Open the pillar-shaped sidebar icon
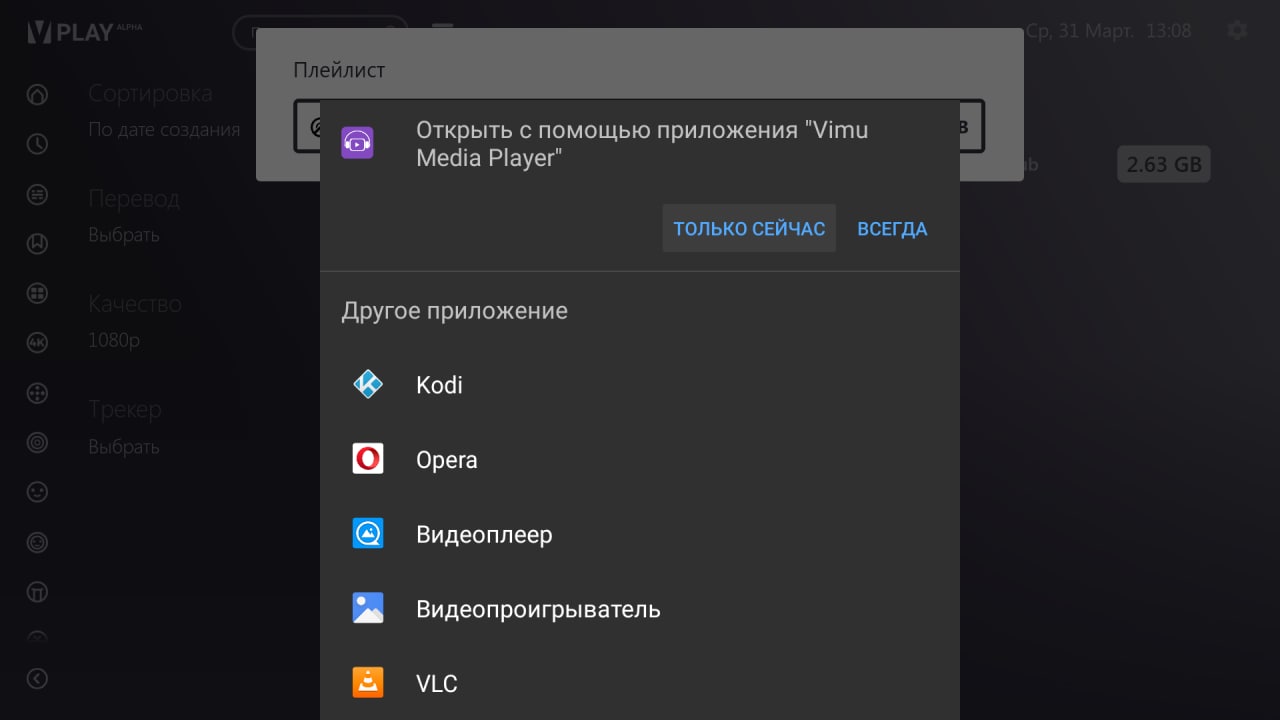The width and height of the screenshot is (1280, 720). [37, 592]
